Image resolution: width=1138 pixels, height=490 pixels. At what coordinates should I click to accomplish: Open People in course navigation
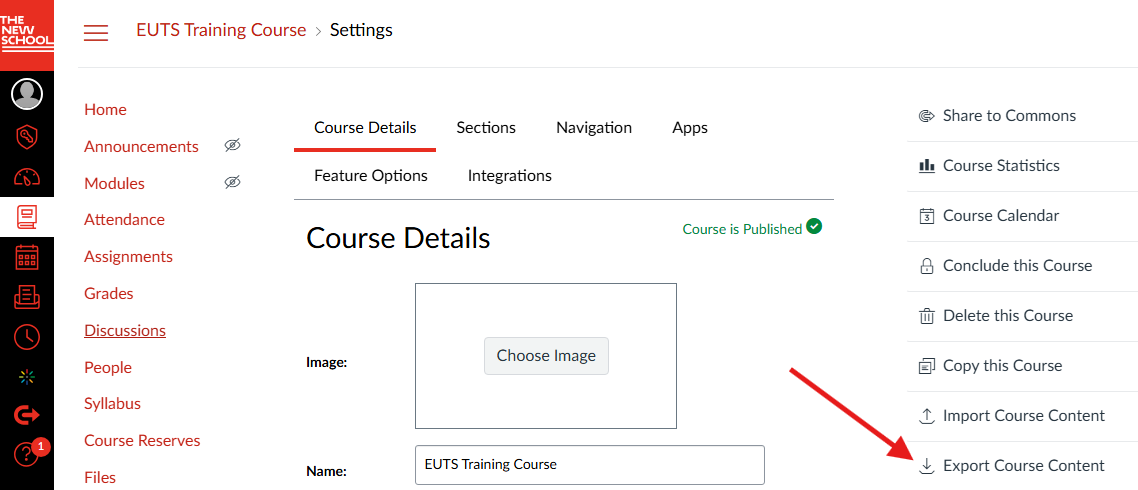tap(108, 367)
